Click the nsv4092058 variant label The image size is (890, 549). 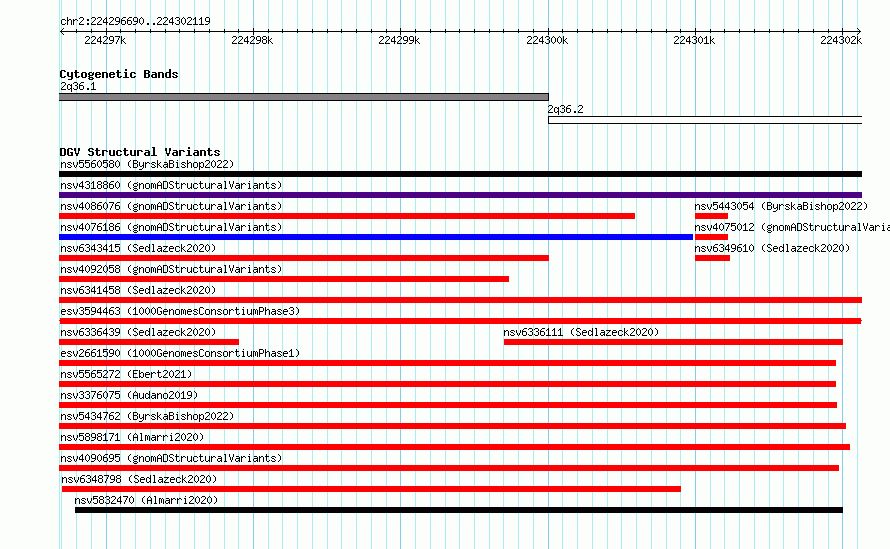[171, 269]
